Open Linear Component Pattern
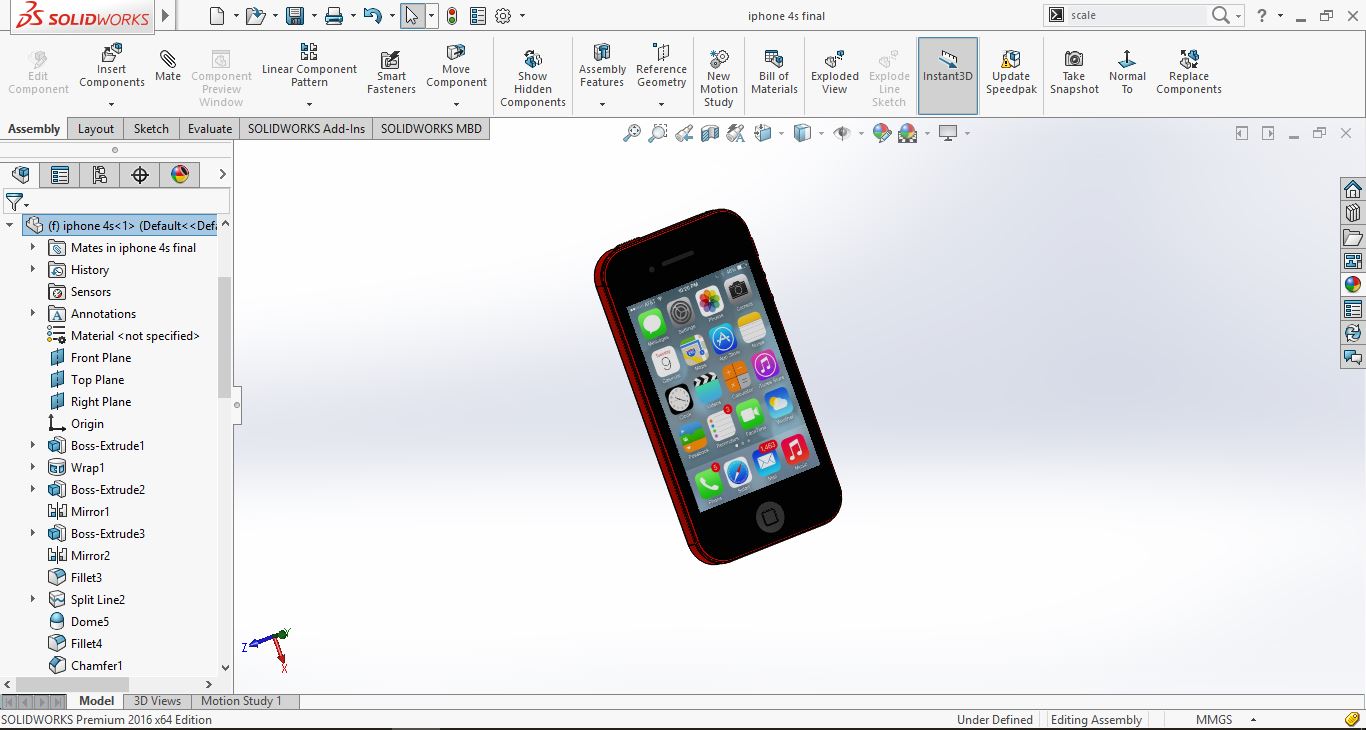 [x=309, y=64]
